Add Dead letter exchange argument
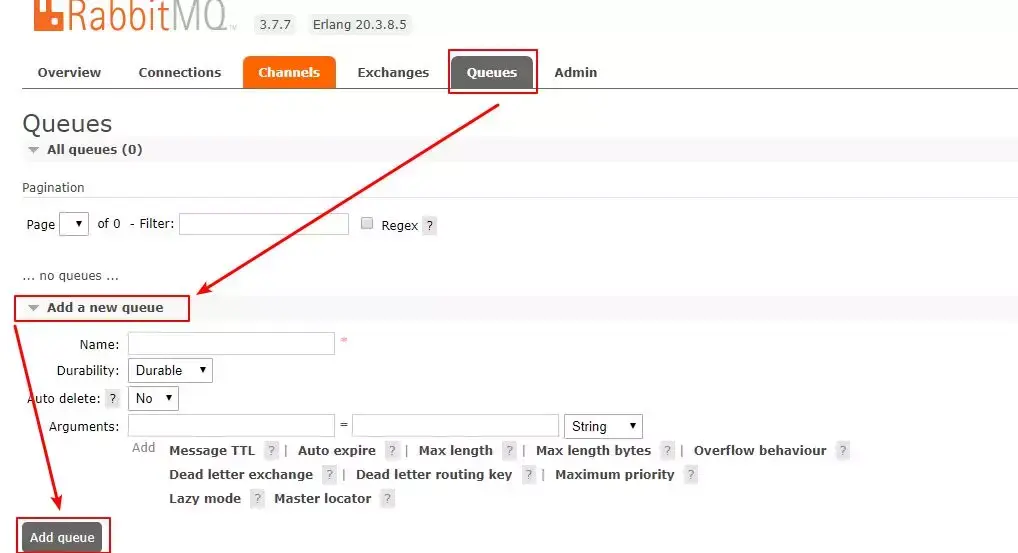The width and height of the screenshot is (1018, 553). coord(241,474)
